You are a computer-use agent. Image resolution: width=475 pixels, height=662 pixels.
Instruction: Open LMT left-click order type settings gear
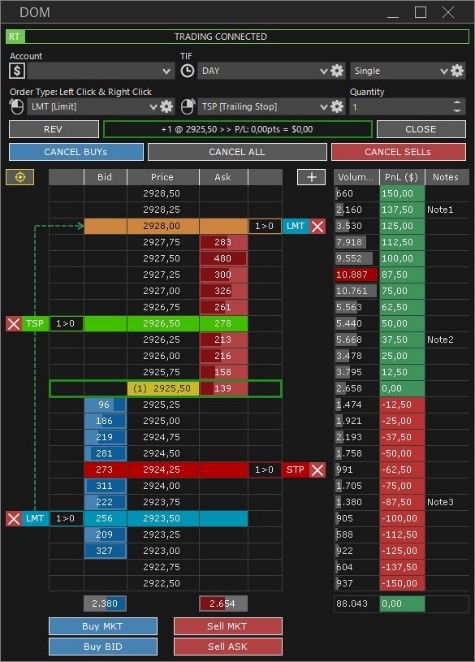coord(166,106)
